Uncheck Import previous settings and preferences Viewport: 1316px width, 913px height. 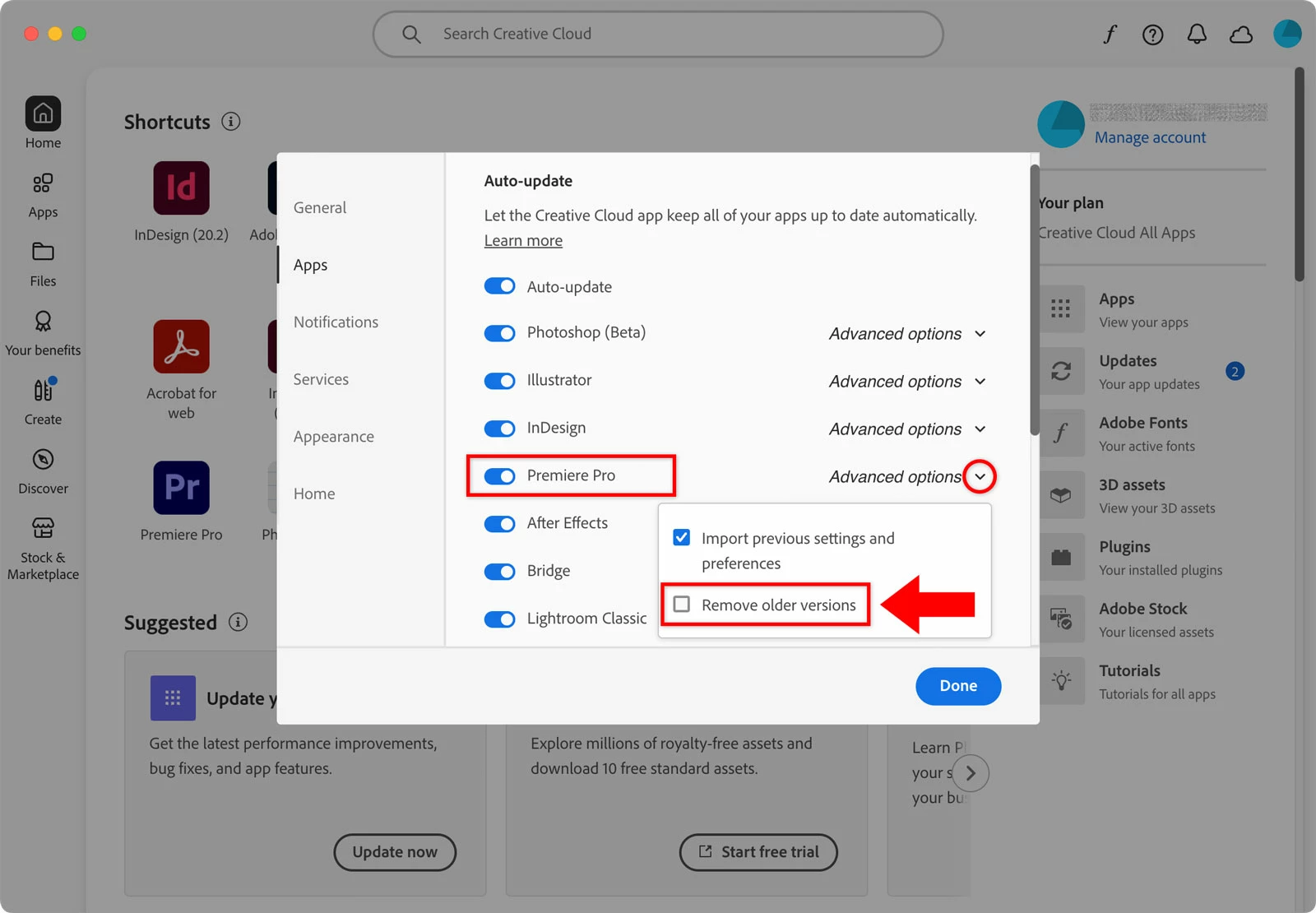pos(682,538)
